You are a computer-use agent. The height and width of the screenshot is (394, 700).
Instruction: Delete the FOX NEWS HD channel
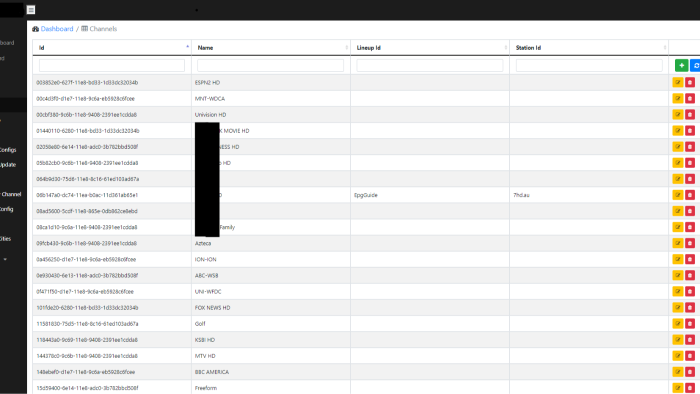[690, 307]
